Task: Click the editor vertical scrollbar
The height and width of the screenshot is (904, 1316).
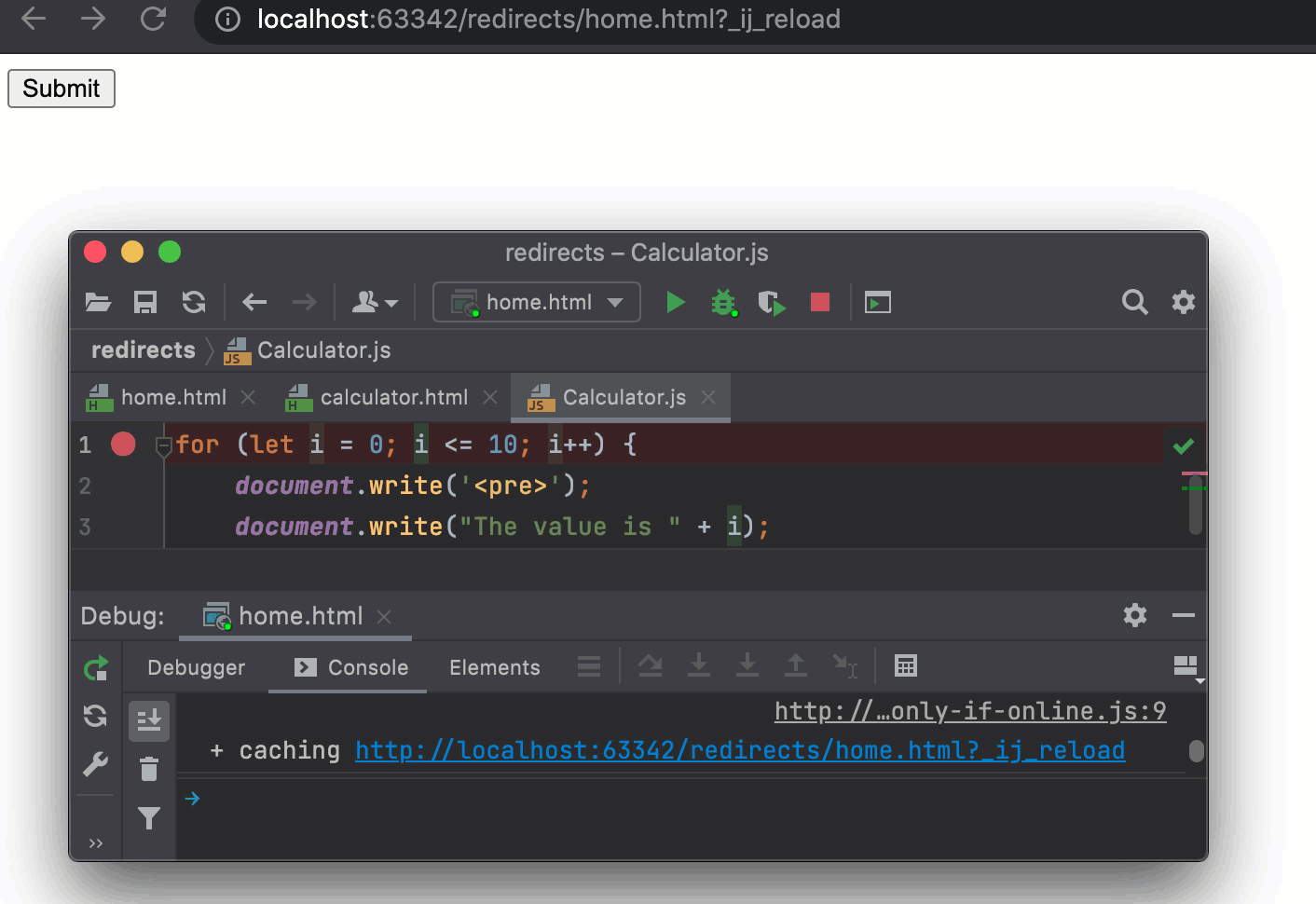Action: (1196, 505)
